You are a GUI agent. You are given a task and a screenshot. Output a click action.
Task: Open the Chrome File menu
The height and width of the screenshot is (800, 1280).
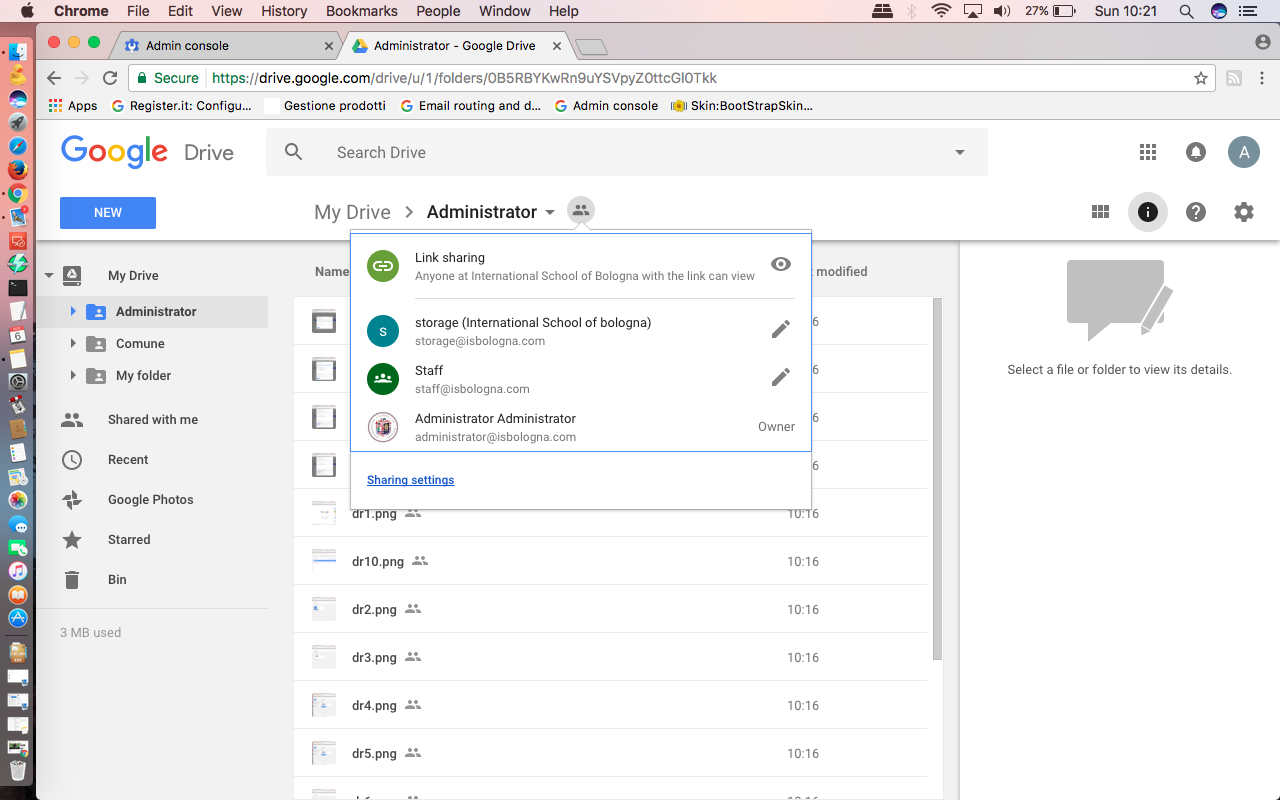[x=138, y=11]
